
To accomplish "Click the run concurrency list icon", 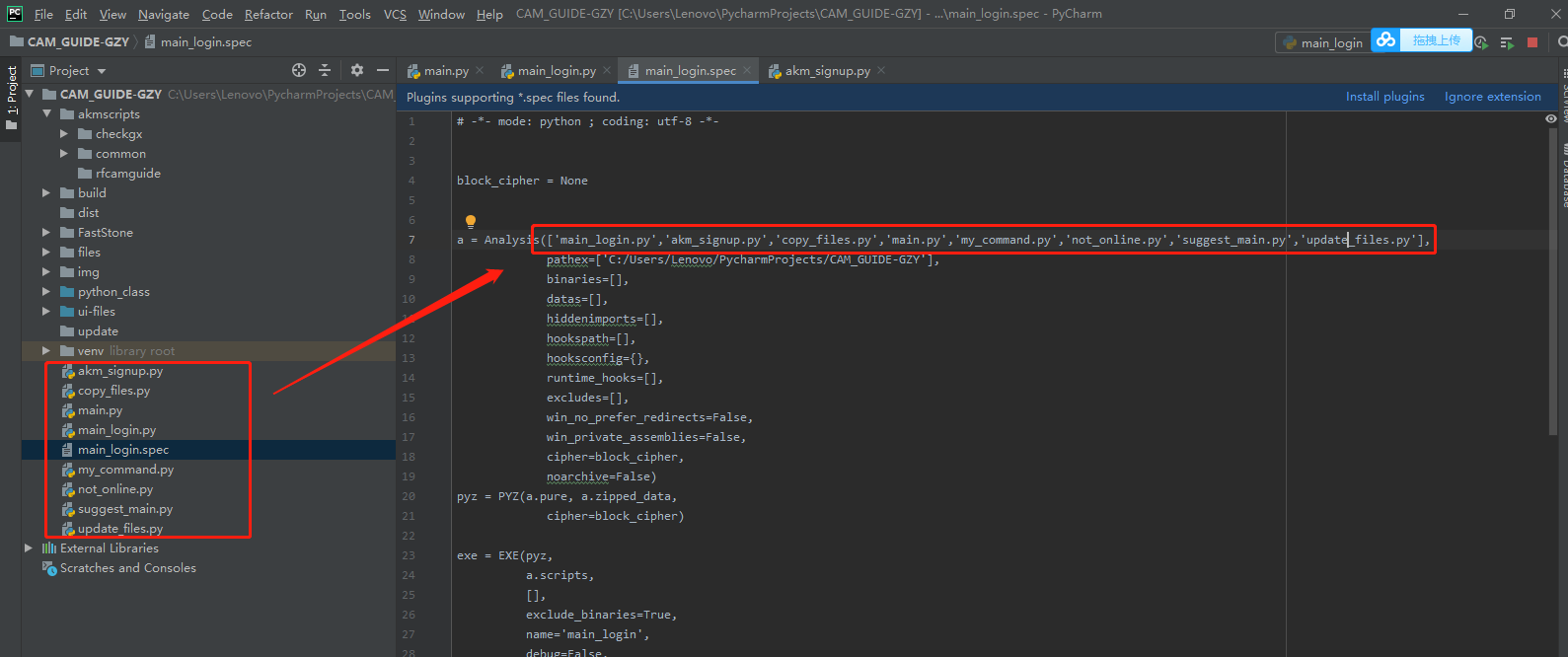I will pos(1507,42).
